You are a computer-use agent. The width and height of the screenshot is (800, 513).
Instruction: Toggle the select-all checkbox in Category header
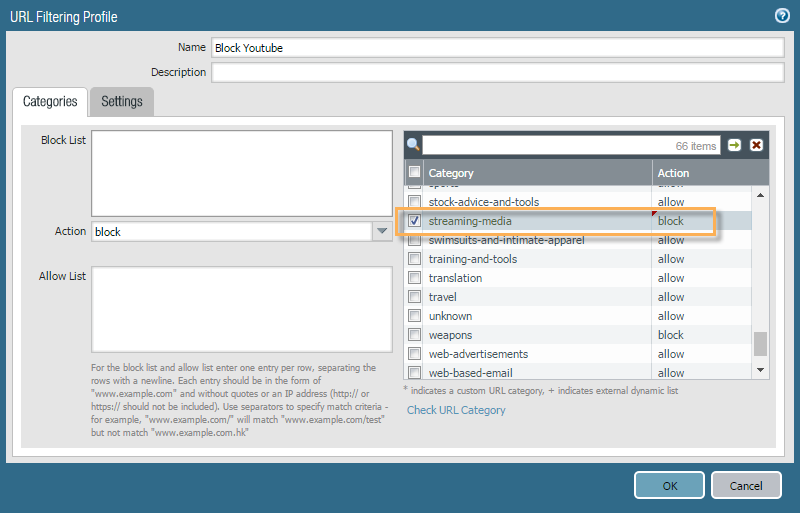click(414, 172)
